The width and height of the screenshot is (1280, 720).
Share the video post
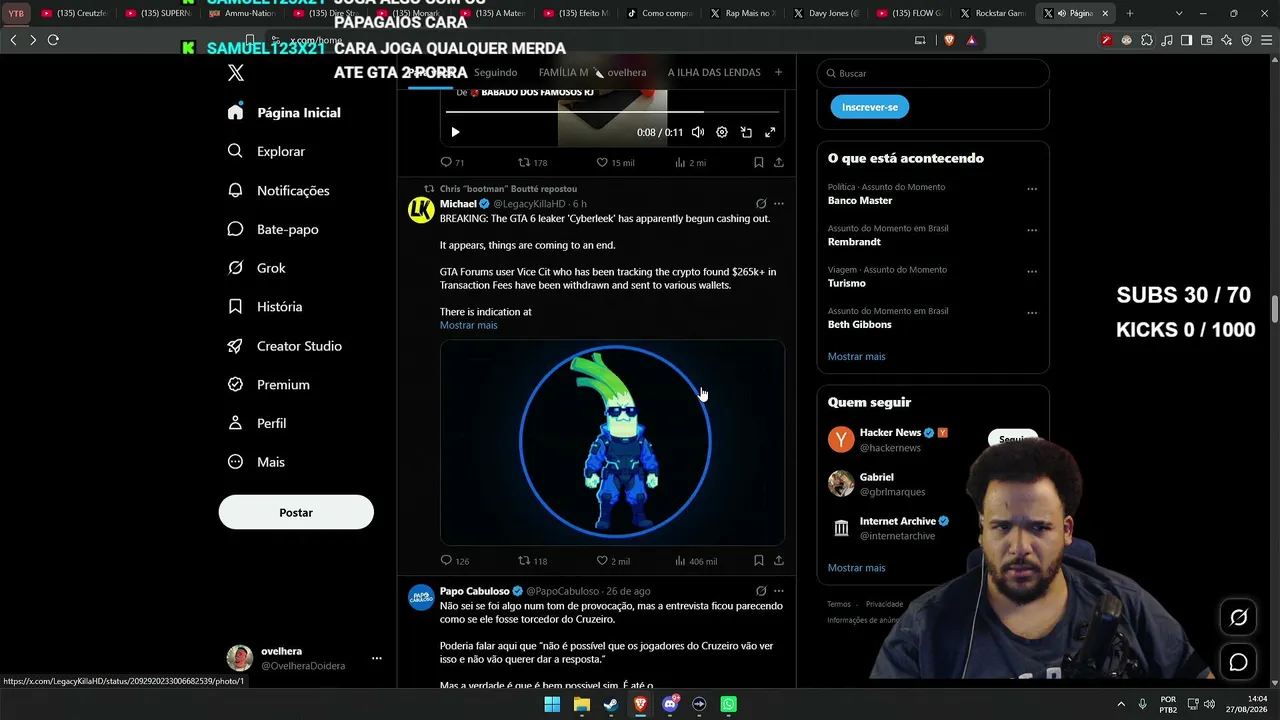pos(779,162)
